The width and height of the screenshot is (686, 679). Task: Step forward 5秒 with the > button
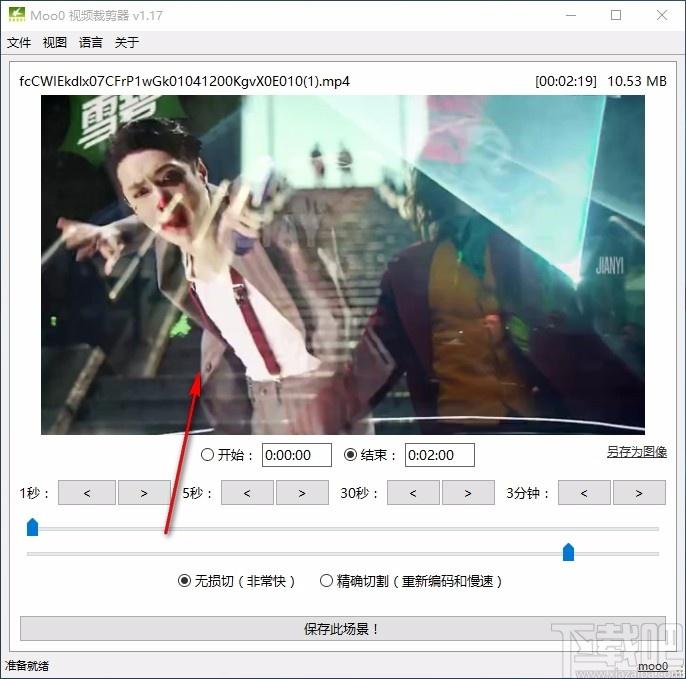point(302,493)
